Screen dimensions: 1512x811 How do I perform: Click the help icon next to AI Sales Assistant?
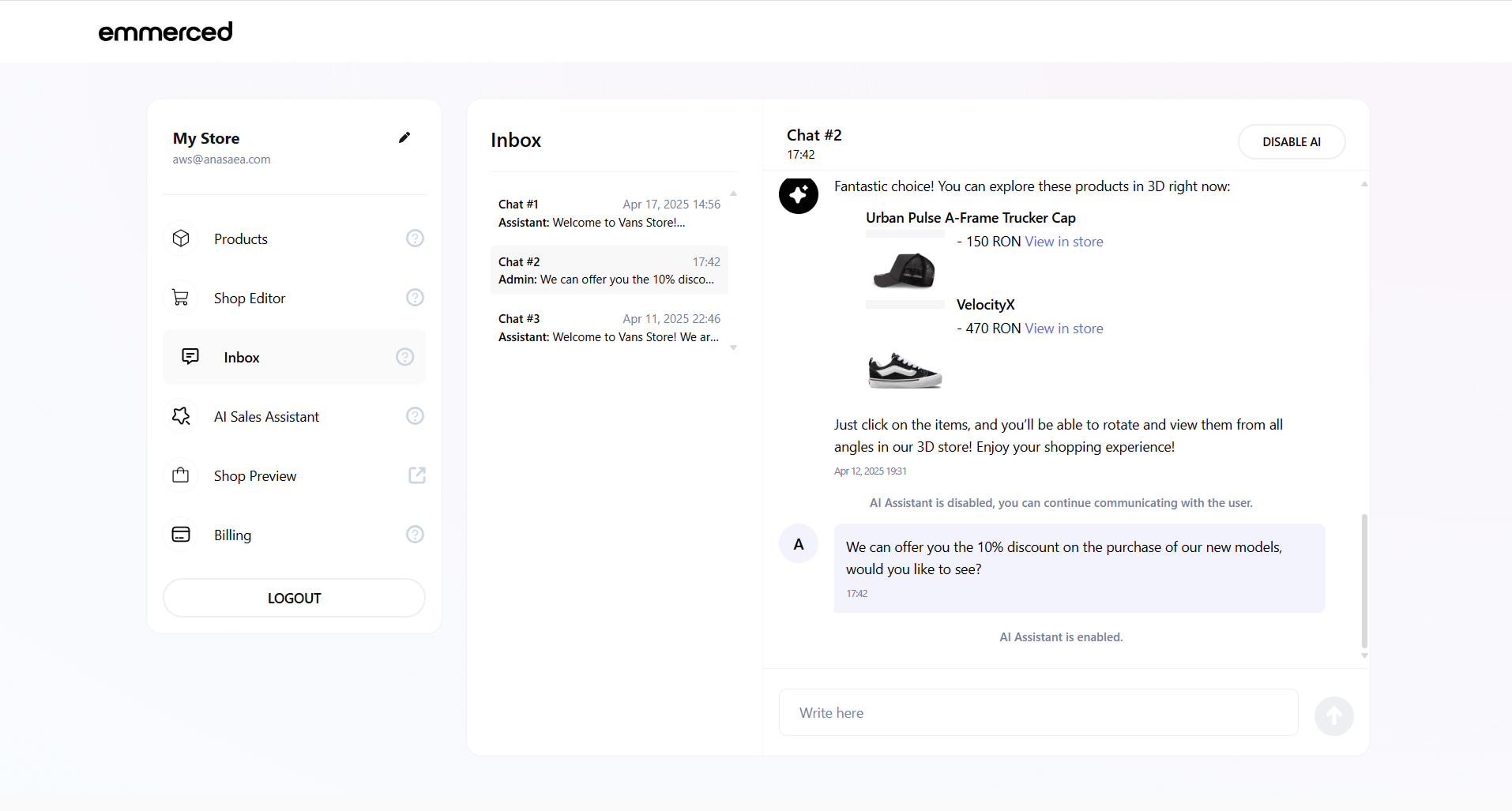click(x=415, y=416)
